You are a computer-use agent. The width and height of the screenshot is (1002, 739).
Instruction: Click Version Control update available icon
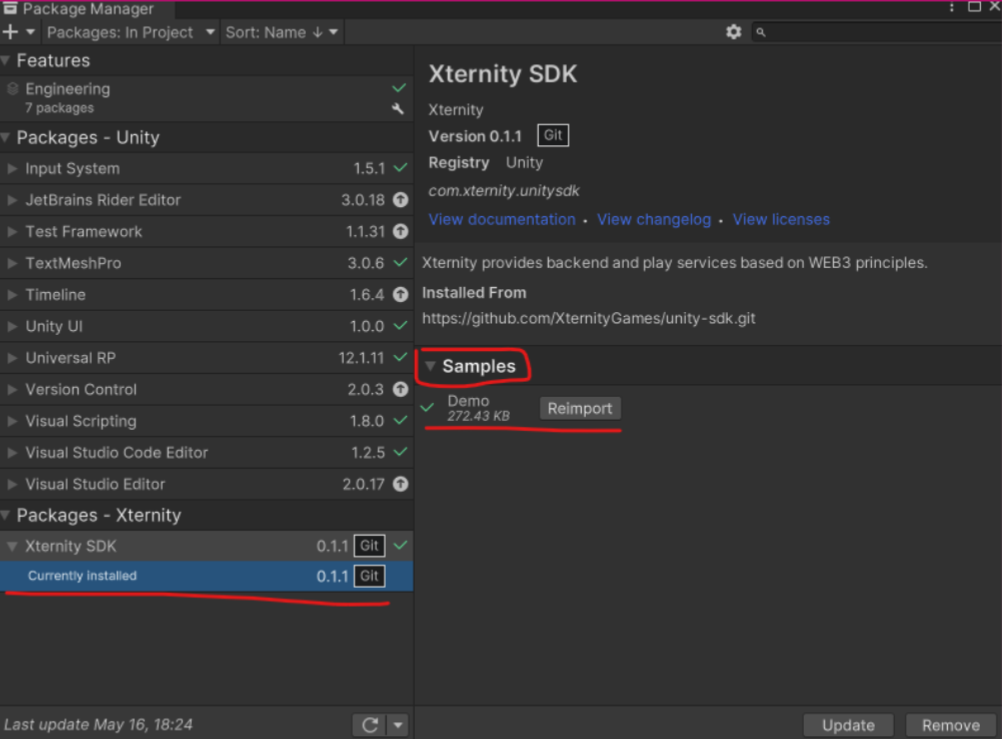coord(400,389)
